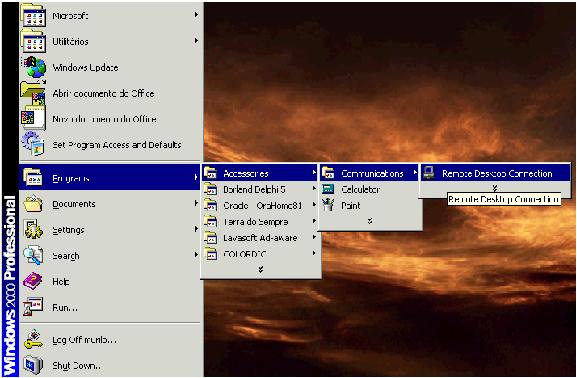Select the Paint menu entry
This screenshot has height=378, width=577.
[x=369, y=205]
